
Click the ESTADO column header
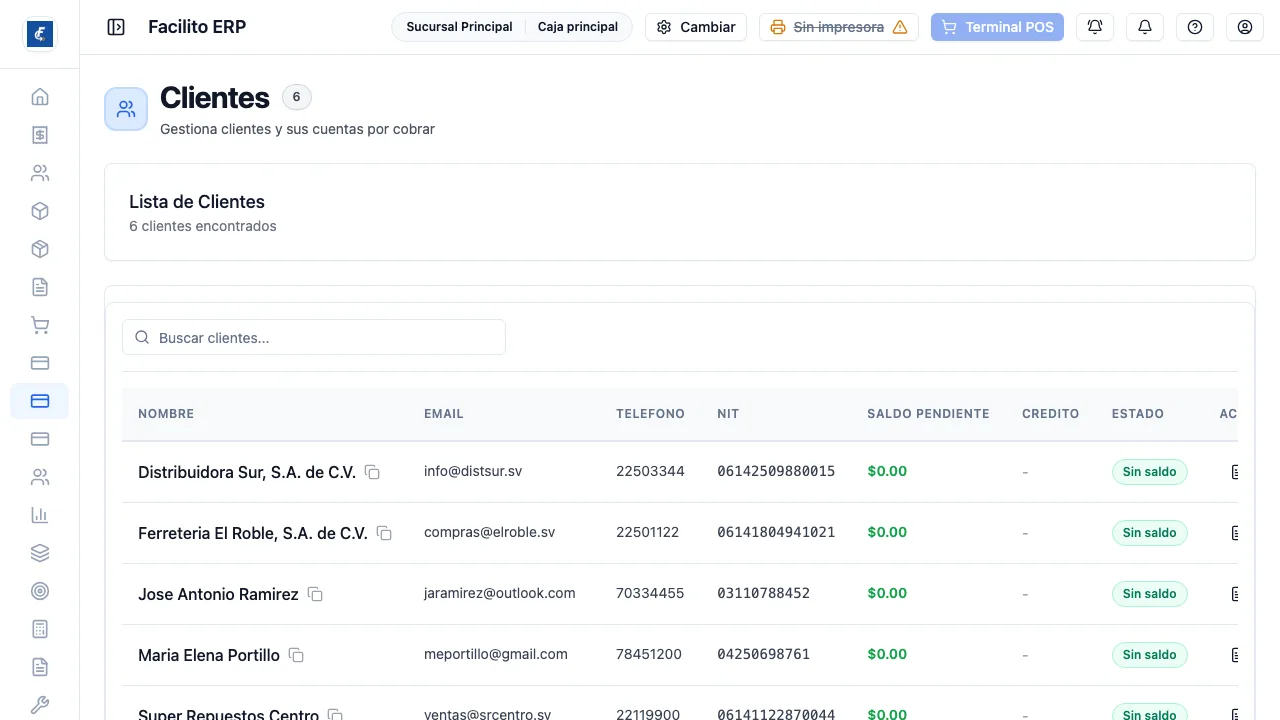click(x=1138, y=413)
